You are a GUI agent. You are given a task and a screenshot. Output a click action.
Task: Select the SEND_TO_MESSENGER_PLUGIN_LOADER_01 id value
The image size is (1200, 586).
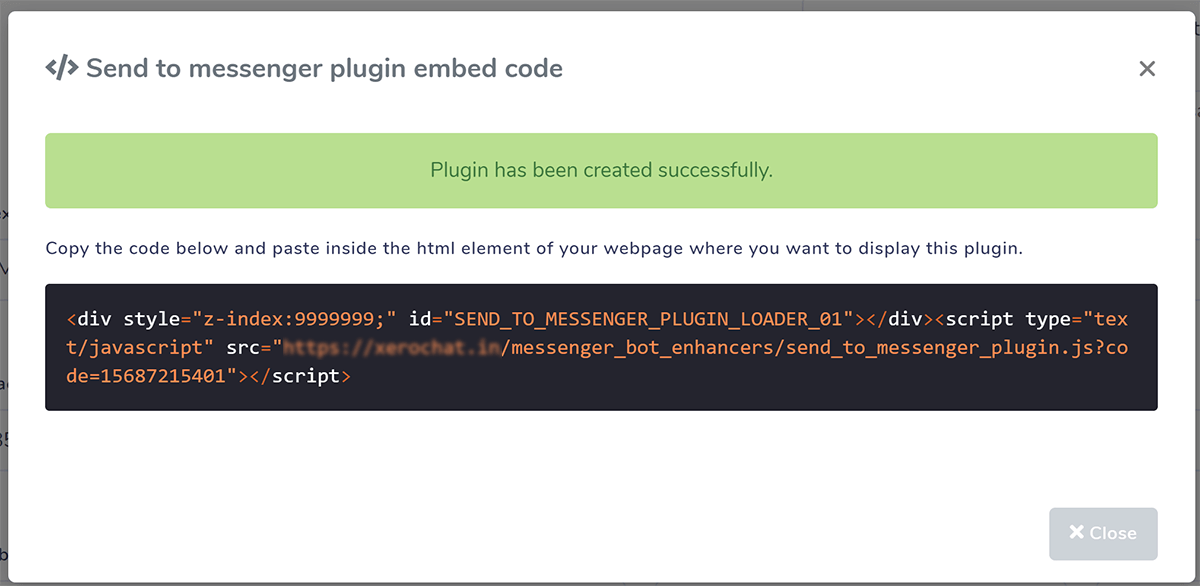point(648,320)
